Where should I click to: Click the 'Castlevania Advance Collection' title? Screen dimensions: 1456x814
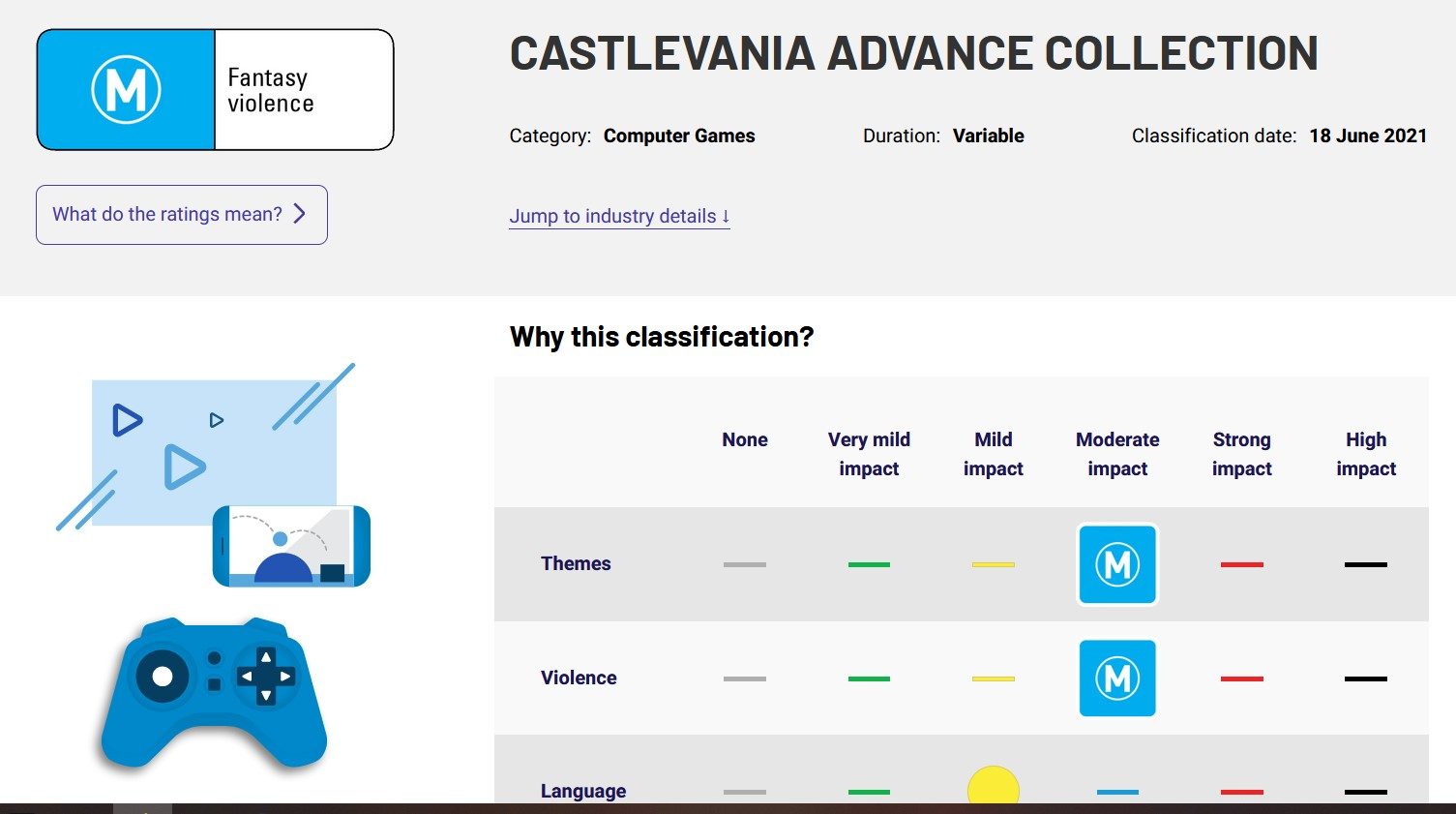point(913,53)
